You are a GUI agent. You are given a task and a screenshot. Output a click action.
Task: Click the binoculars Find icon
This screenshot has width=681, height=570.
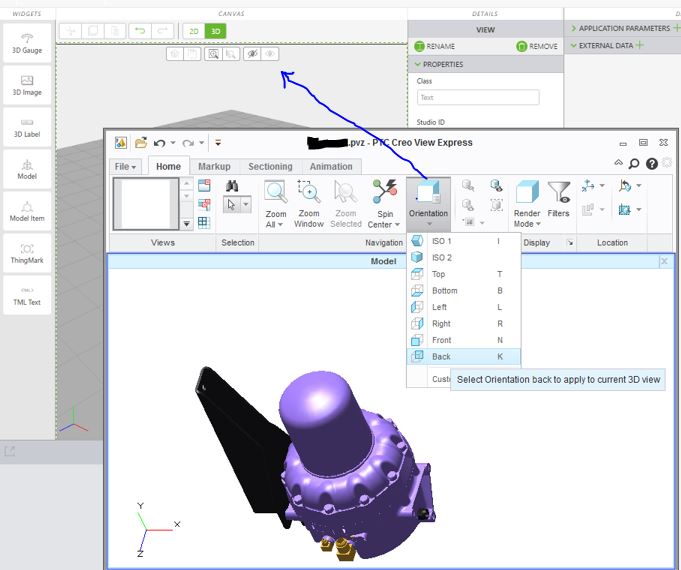pyautogui.click(x=232, y=186)
